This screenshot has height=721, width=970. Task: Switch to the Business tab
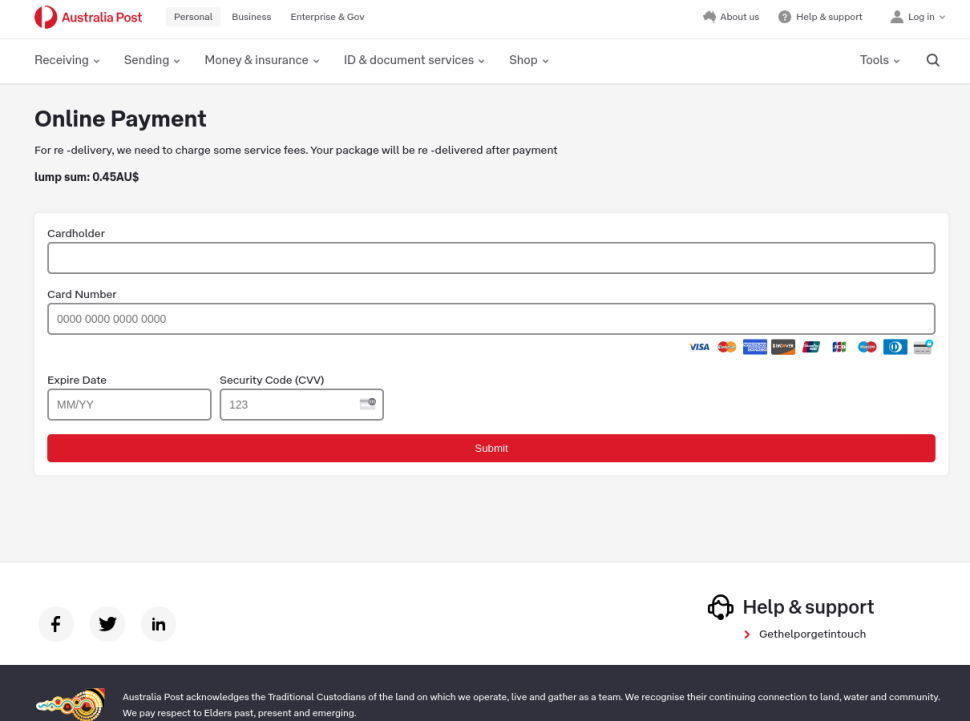click(251, 17)
